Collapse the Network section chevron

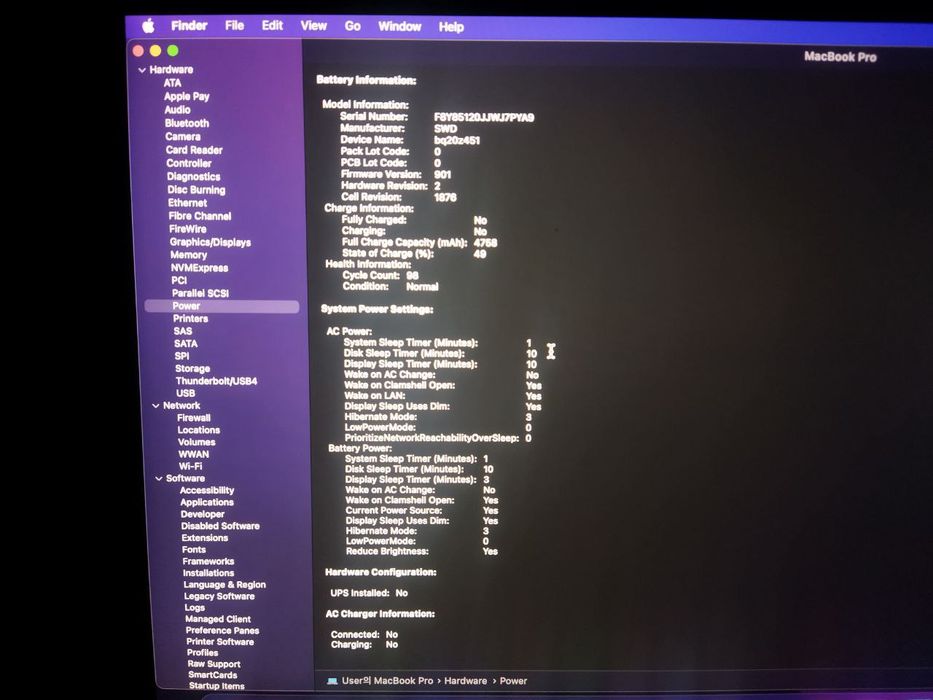[x=156, y=406]
